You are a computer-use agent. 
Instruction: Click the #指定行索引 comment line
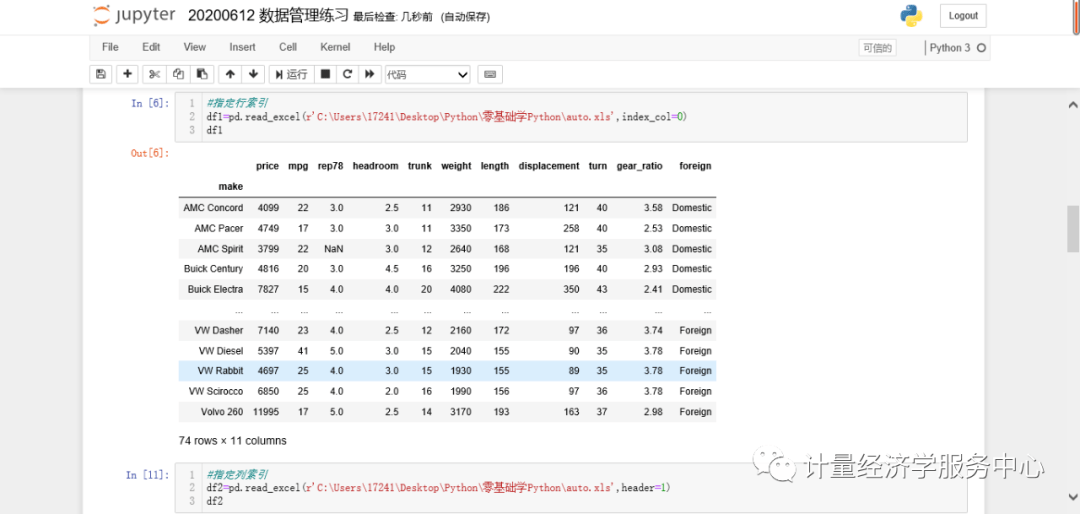pyautogui.click(x=236, y=103)
